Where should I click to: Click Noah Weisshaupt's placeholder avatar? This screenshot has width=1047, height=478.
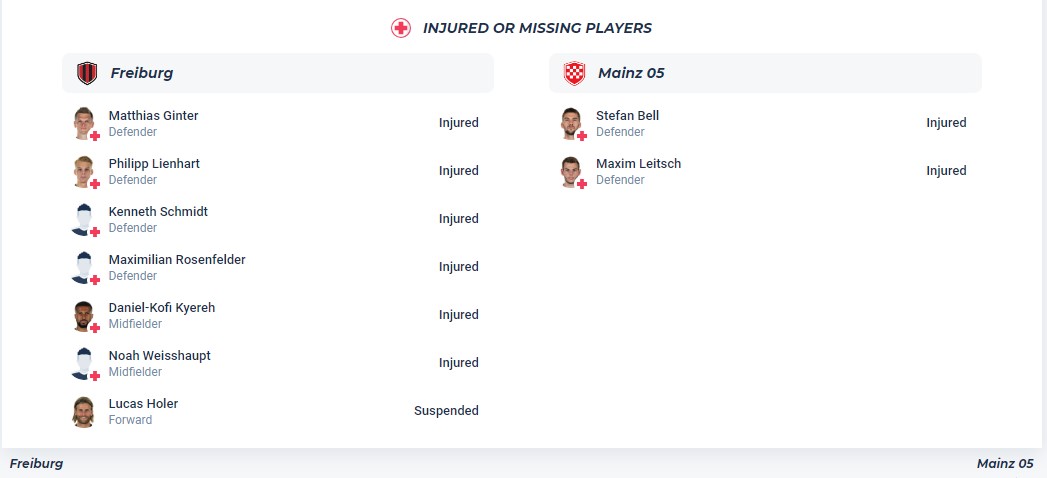pos(83,362)
